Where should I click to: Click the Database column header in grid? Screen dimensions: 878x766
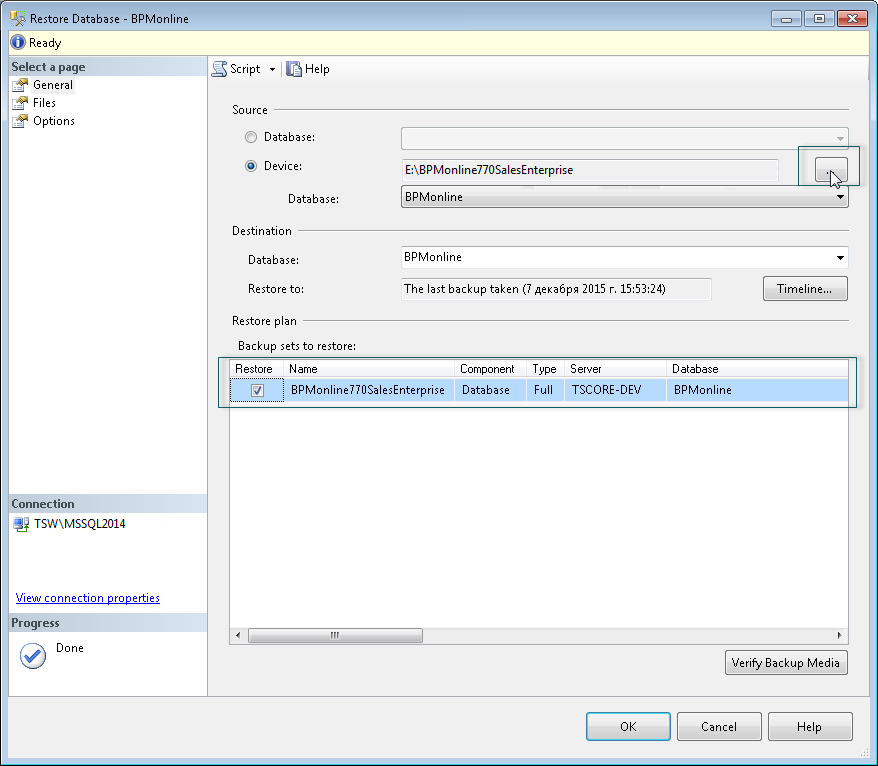756,369
